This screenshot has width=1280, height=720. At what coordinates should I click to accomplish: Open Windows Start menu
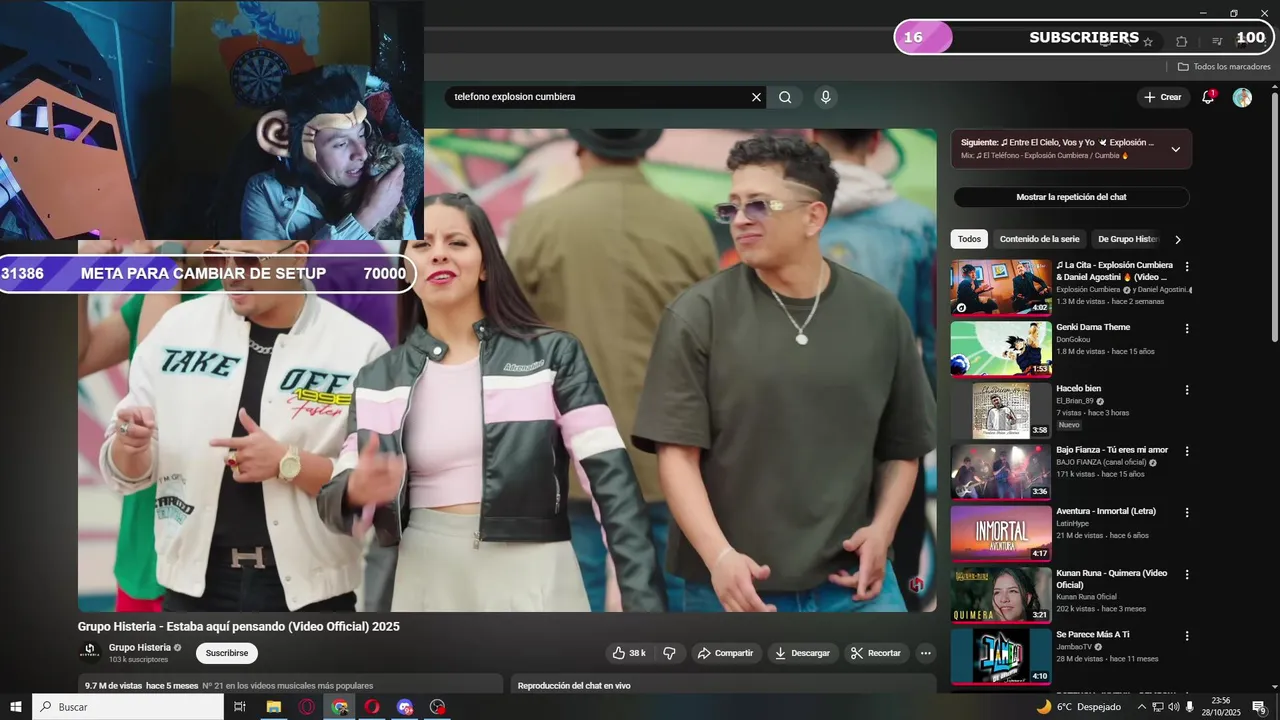coord(16,707)
